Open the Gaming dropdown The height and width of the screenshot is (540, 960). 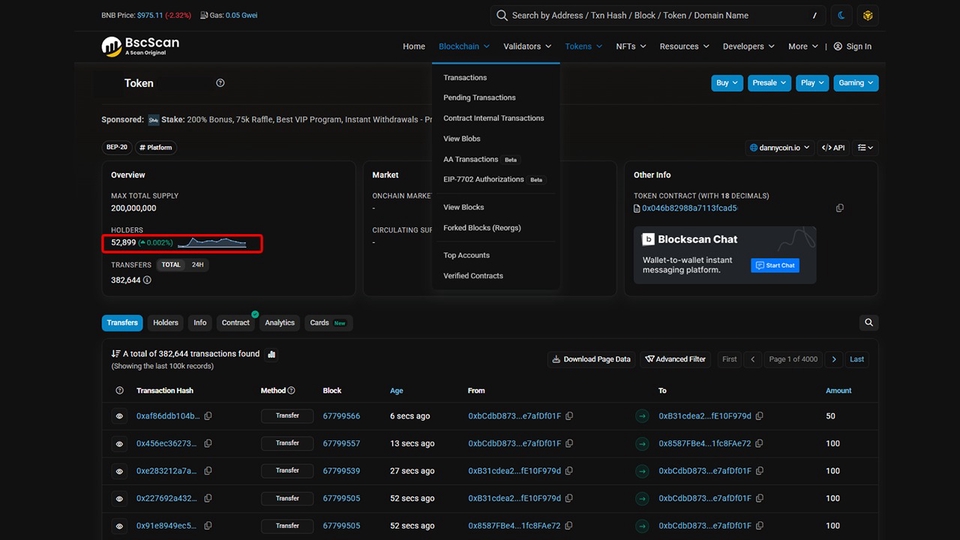[855, 83]
